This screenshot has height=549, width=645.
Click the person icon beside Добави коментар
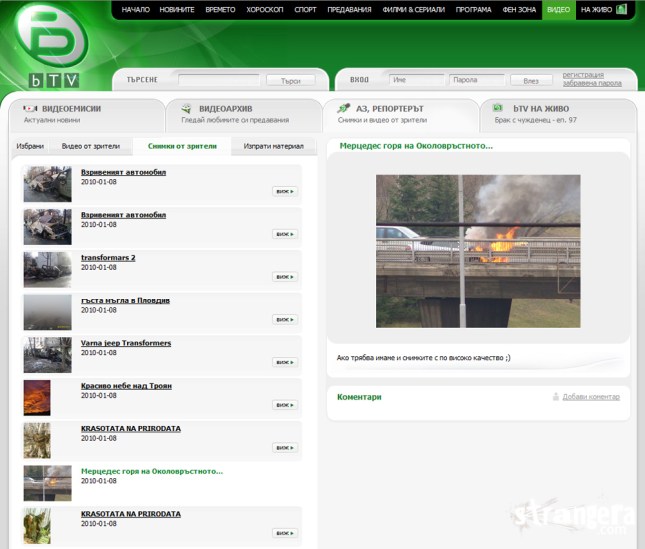pos(556,397)
